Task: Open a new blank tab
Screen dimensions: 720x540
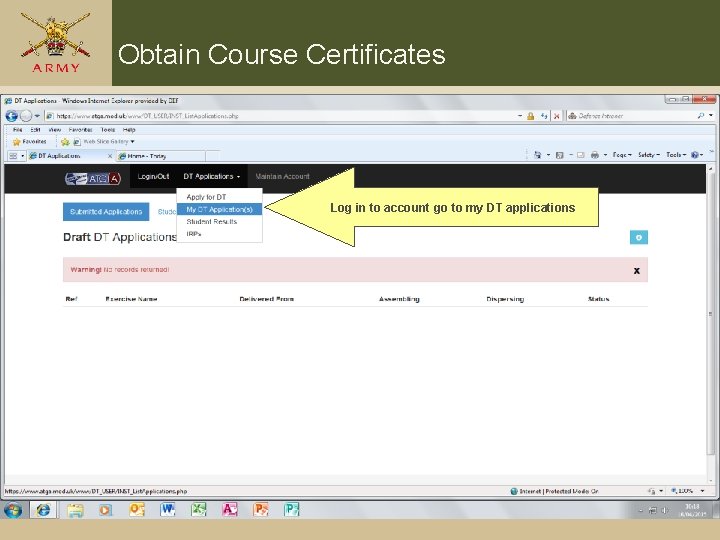Action: pos(213,156)
